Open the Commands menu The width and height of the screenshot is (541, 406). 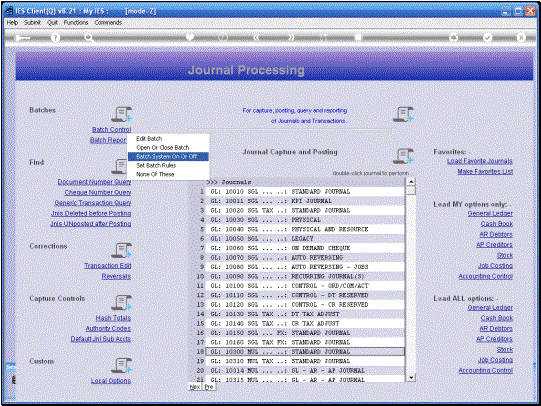108,22
